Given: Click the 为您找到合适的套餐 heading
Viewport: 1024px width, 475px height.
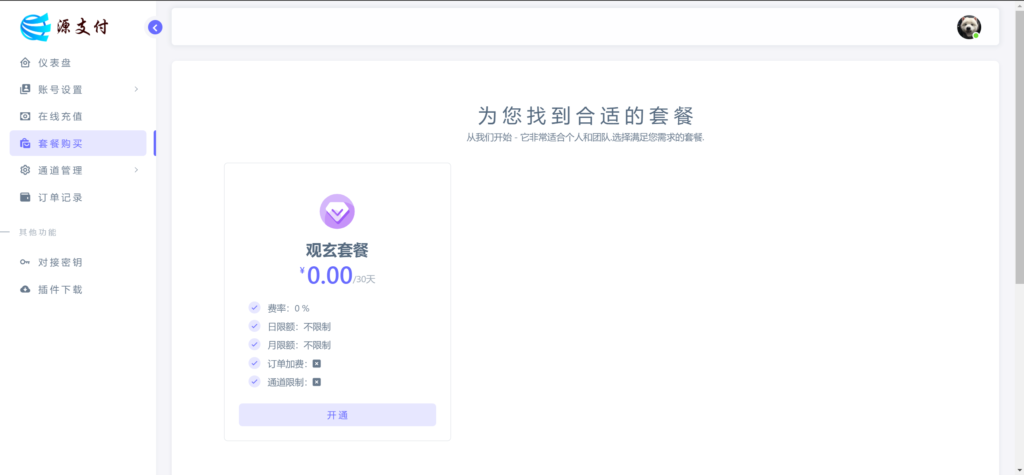Looking at the screenshot, I should point(585,116).
